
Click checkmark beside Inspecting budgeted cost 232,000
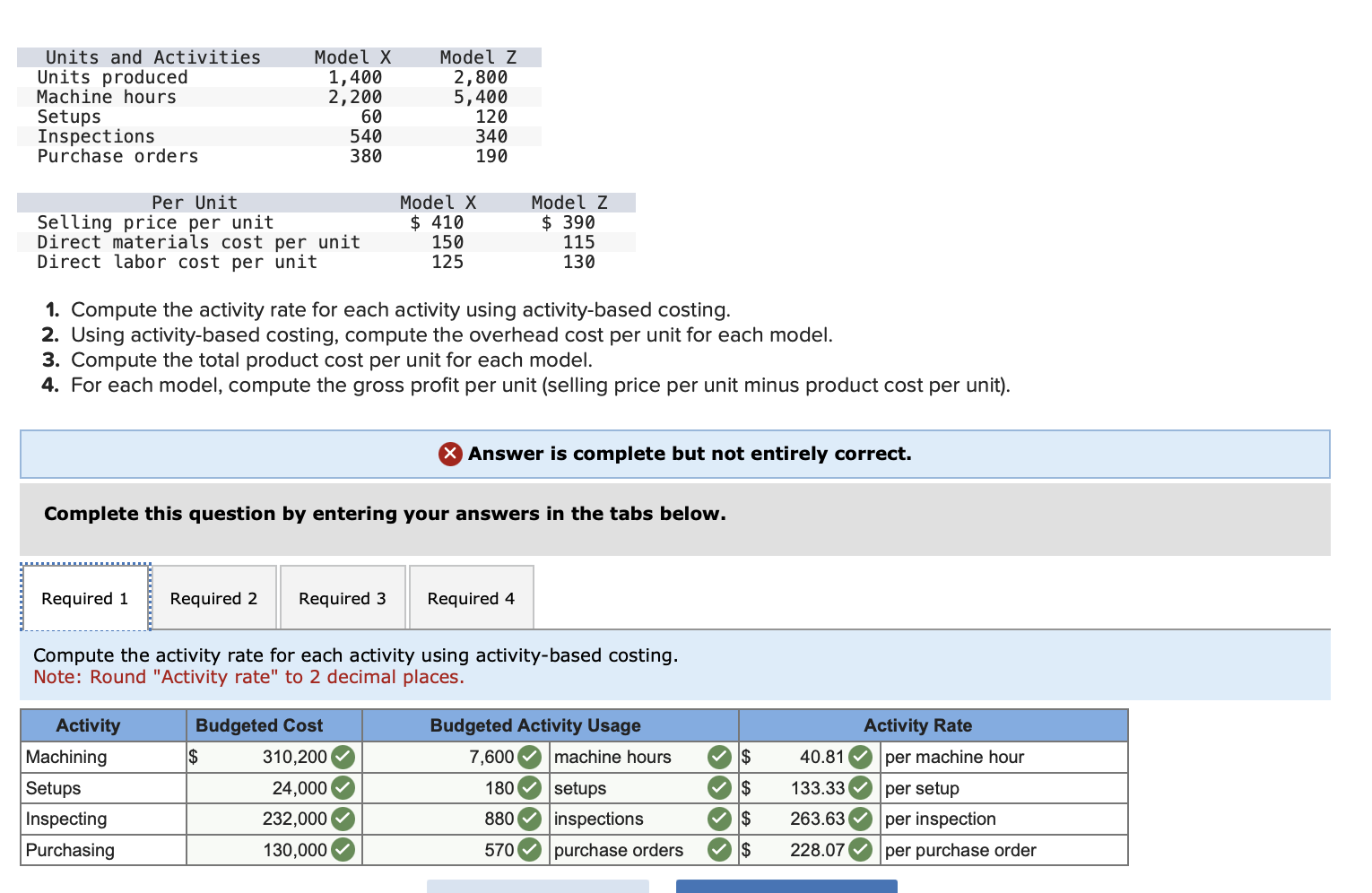point(343,819)
